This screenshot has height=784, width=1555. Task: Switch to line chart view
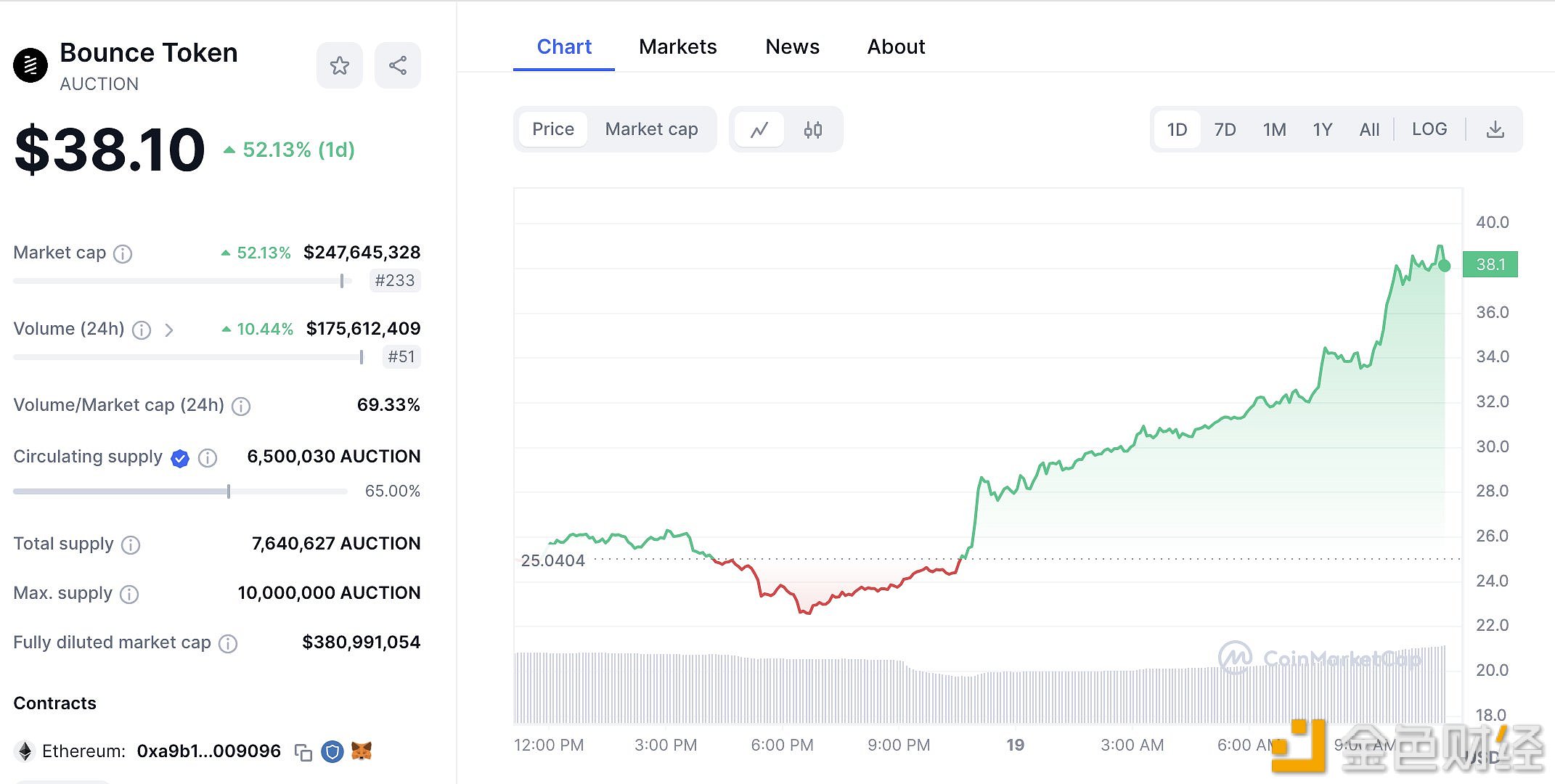pyautogui.click(x=759, y=130)
